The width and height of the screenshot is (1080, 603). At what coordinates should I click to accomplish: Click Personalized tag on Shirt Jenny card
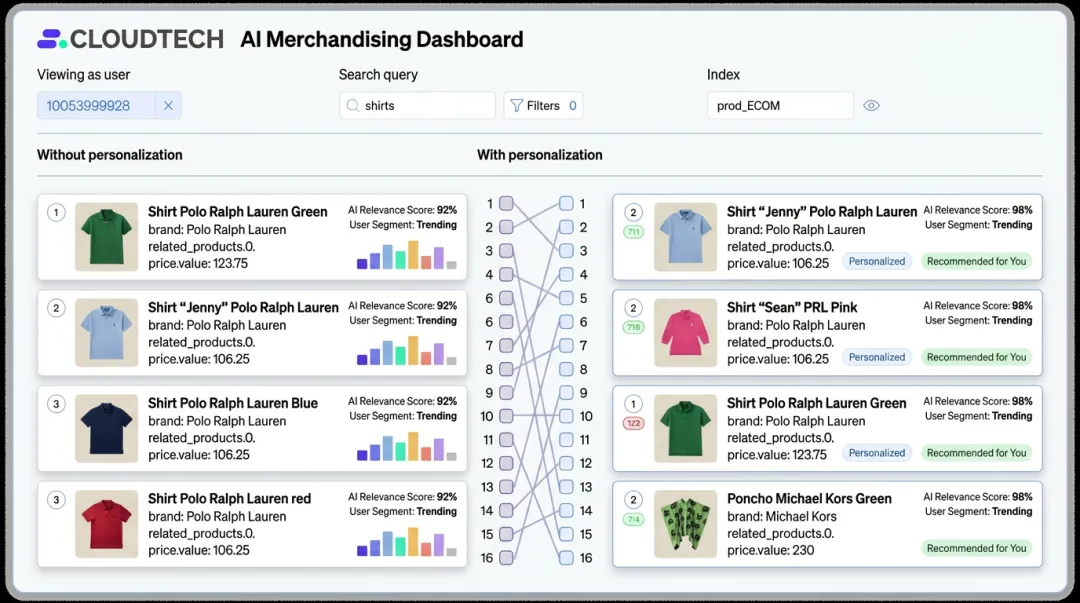click(x=877, y=261)
